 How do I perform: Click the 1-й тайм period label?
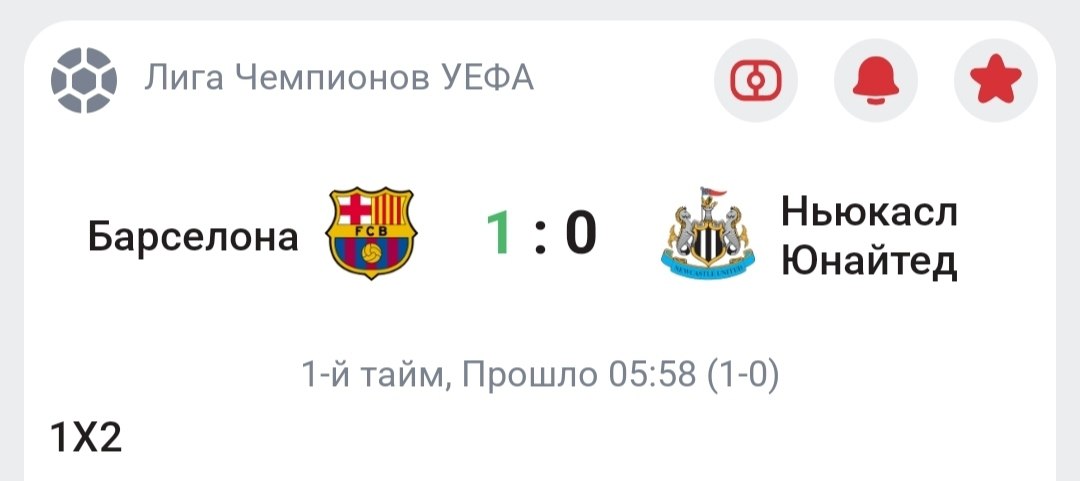367,375
